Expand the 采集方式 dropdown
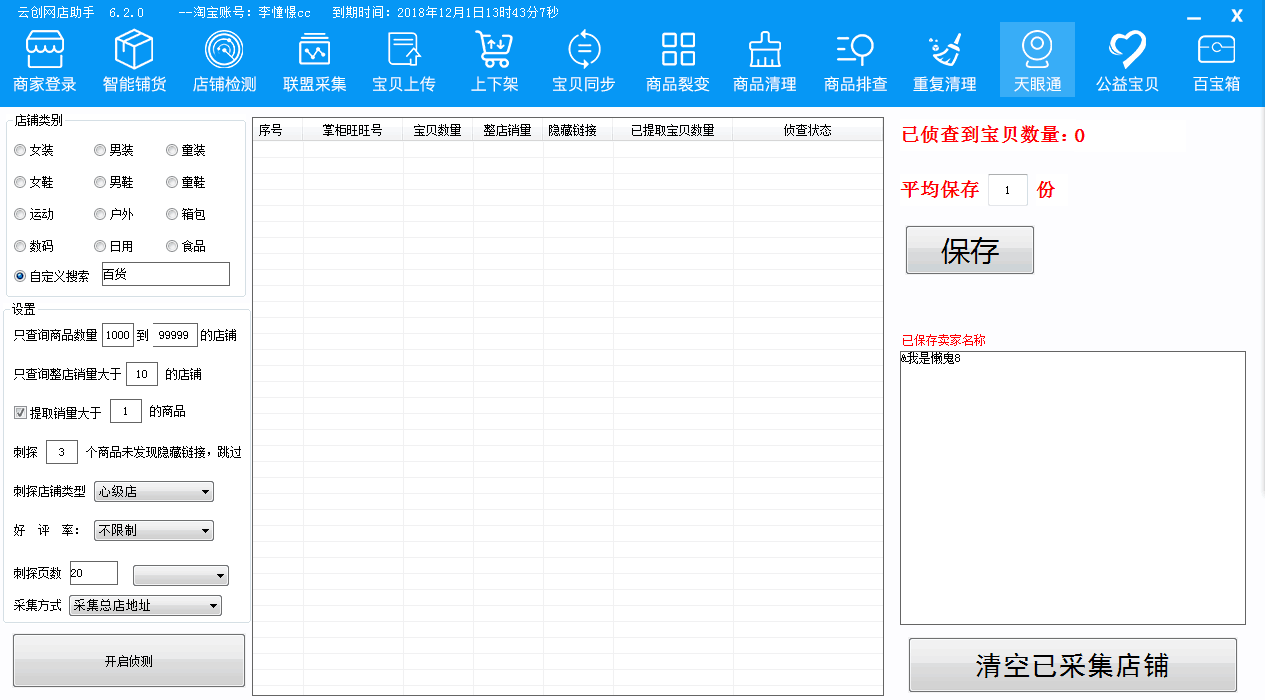This screenshot has height=700, width=1265. (146, 605)
